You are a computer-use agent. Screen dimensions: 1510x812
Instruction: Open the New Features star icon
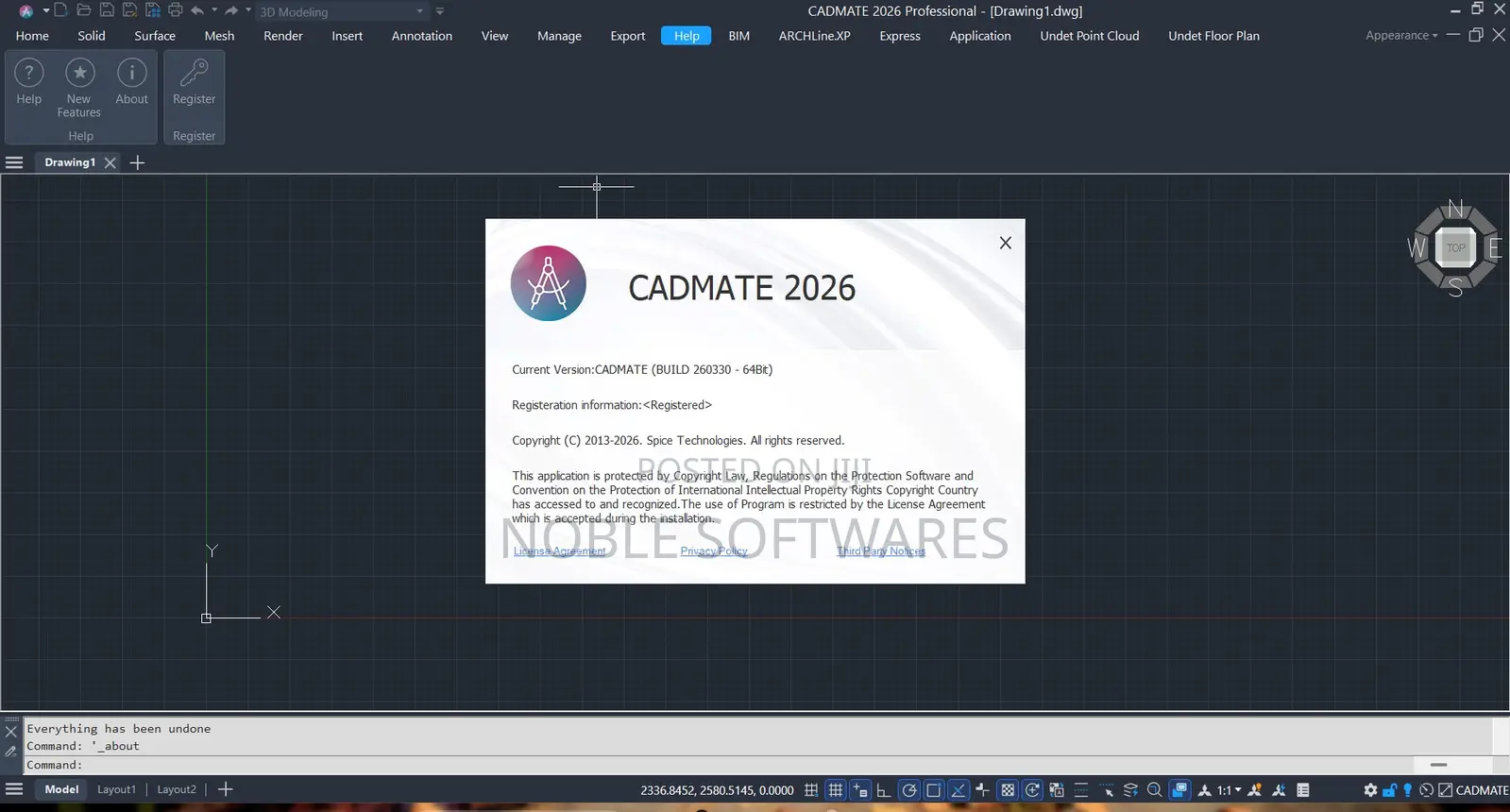[79, 73]
